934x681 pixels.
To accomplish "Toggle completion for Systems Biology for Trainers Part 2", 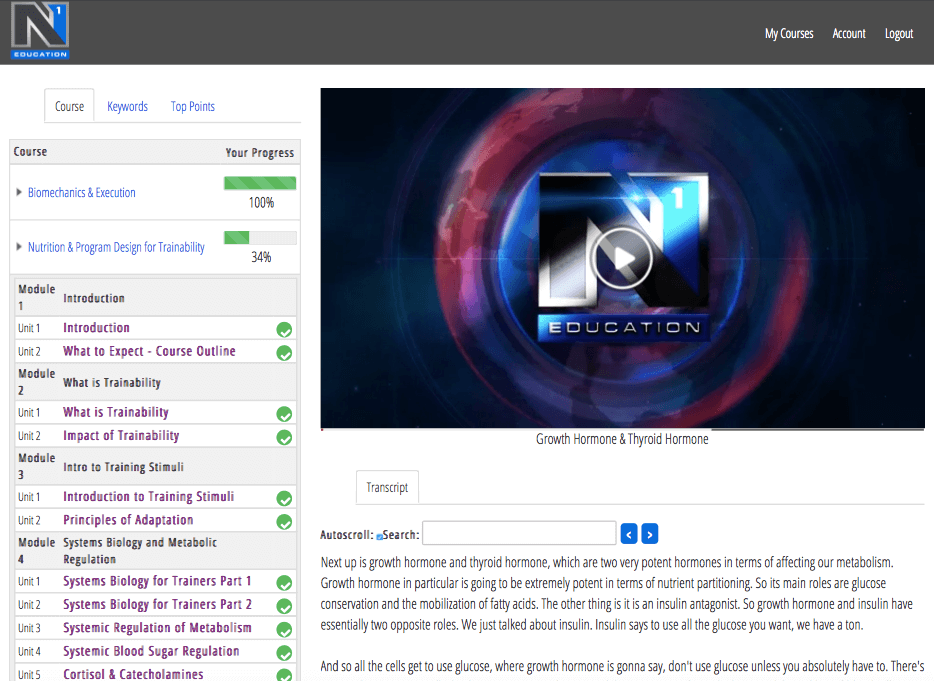I will (284, 604).
